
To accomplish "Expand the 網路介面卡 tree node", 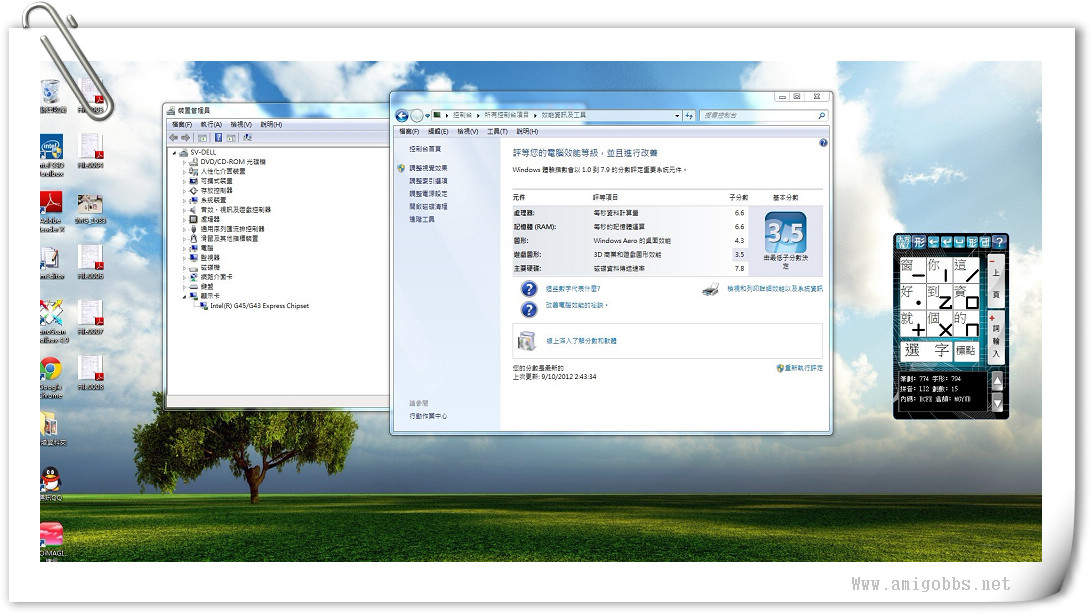I will tap(184, 277).
